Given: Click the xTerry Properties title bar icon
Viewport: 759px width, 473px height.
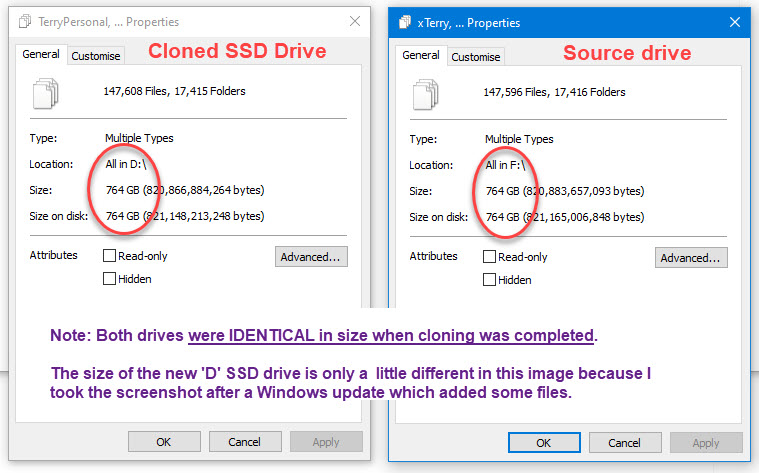Looking at the screenshot, I should coord(405,22).
